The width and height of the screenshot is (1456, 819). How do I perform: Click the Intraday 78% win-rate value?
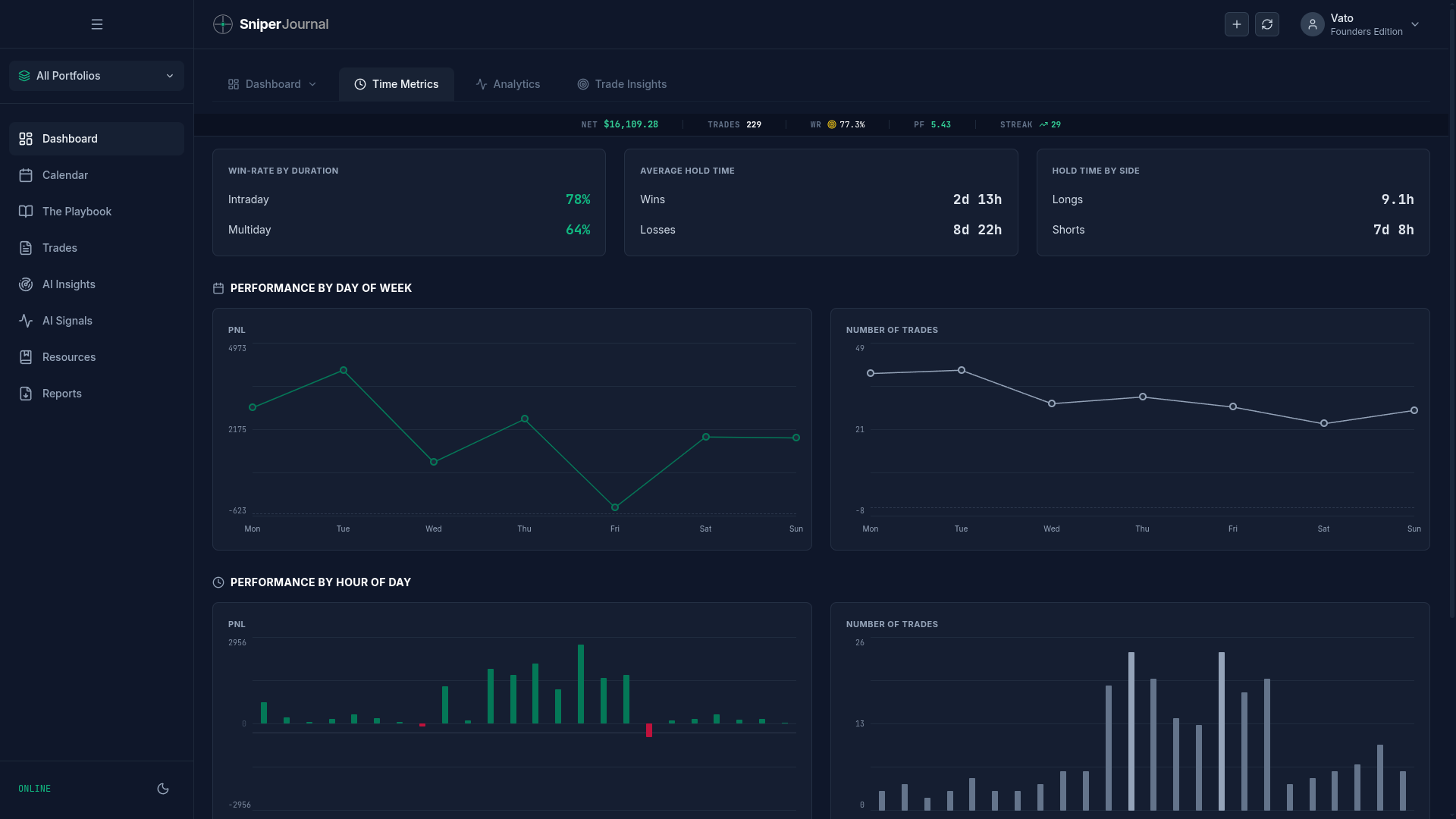coord(578,199)
